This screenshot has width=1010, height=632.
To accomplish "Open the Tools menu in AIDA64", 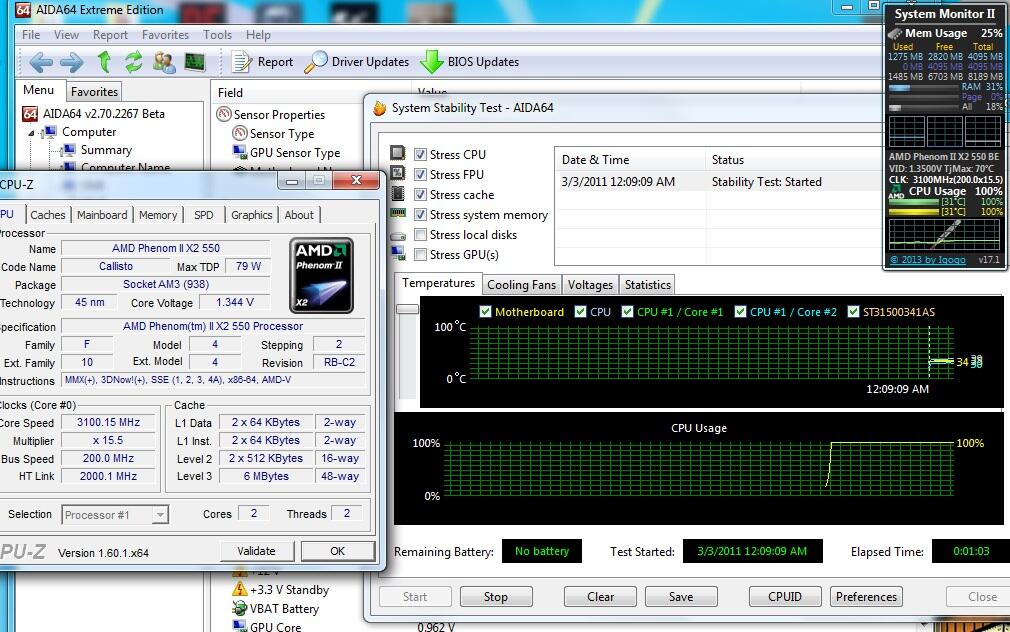I will coord(217,35).
